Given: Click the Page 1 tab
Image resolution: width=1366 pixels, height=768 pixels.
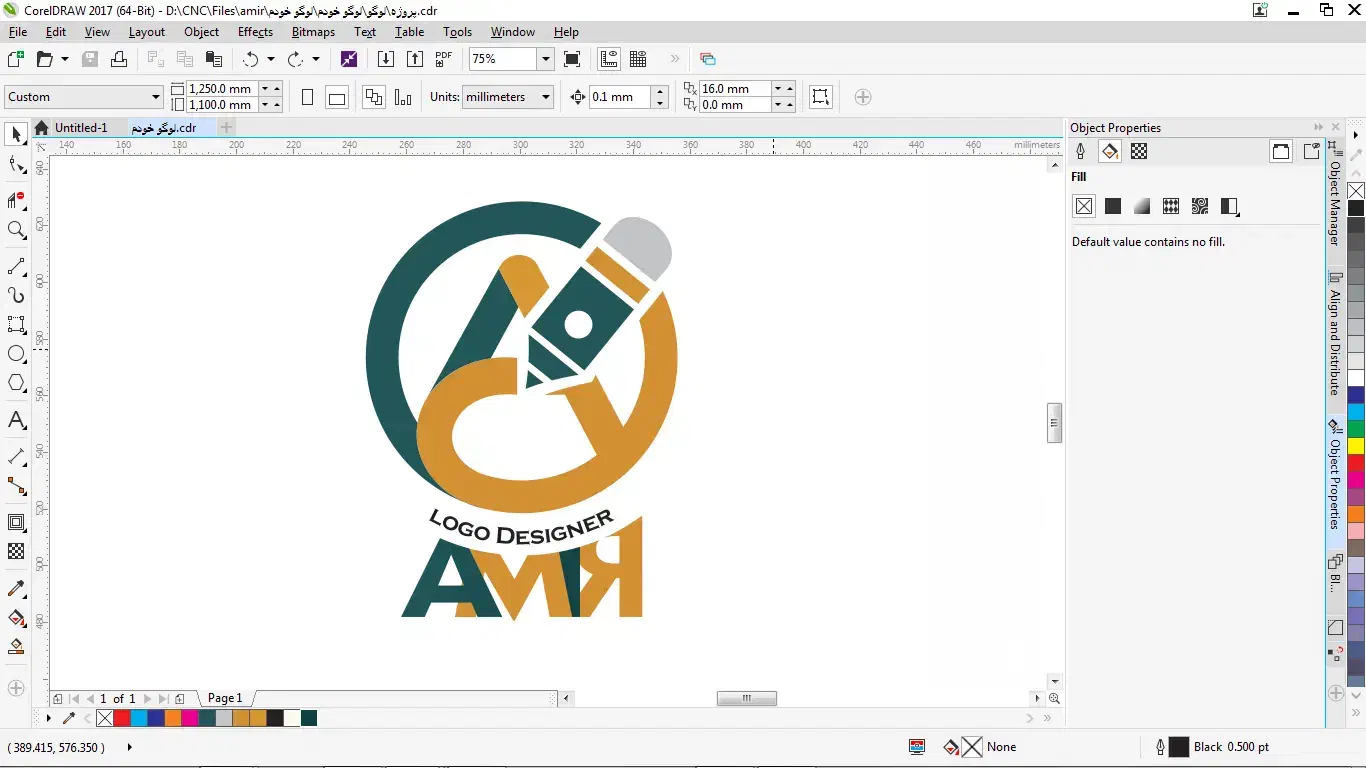Looking at the screenshot, I should (x=225, y=698).
